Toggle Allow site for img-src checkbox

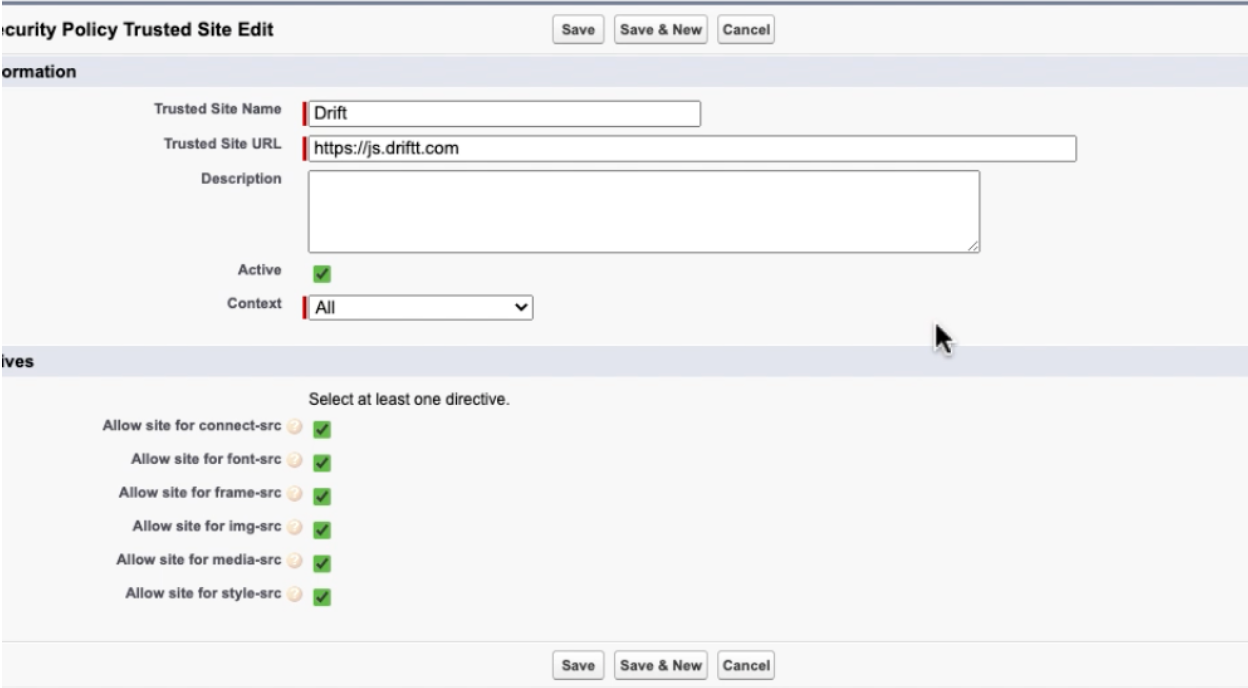click(322, 529)
